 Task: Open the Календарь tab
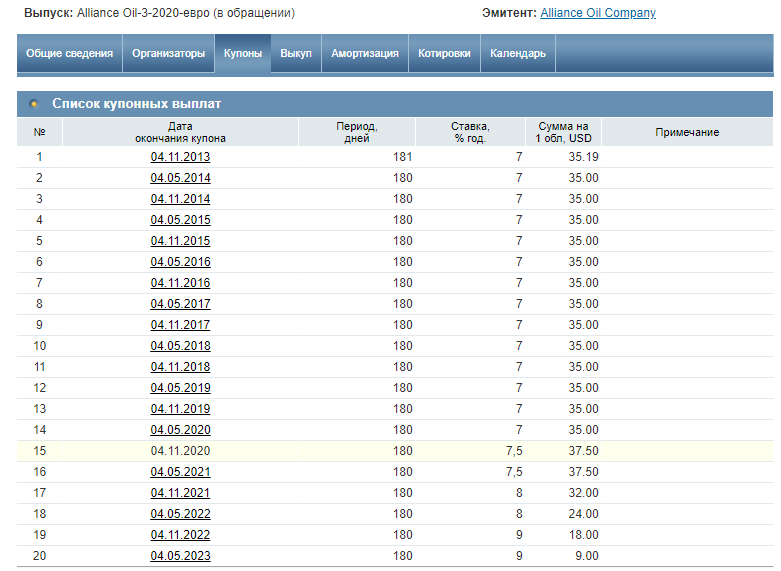tap(518, 54)
